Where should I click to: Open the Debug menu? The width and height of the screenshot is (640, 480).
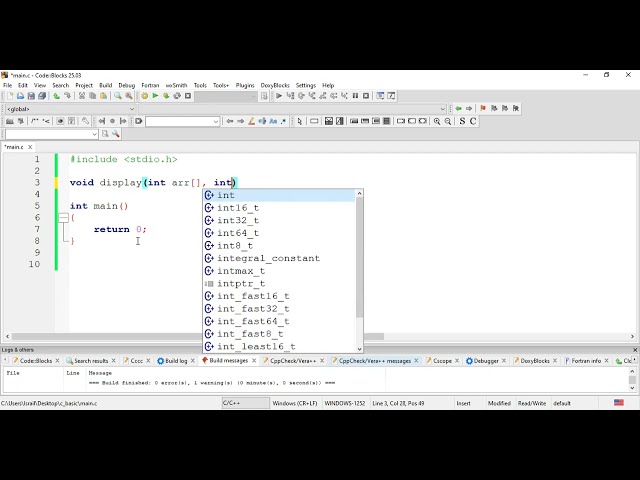[x=127, y=85]
